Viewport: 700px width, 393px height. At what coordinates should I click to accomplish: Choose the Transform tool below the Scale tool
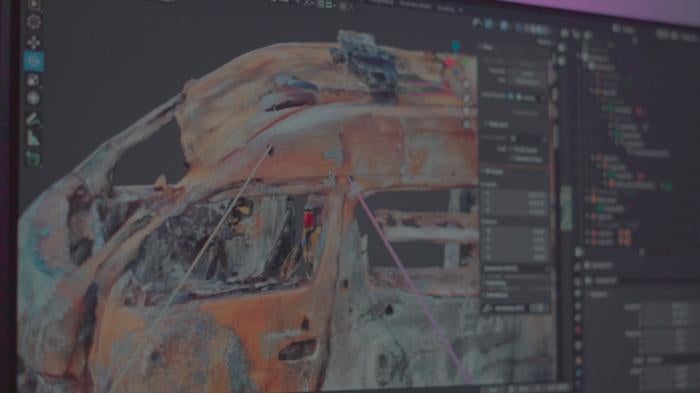33,98
